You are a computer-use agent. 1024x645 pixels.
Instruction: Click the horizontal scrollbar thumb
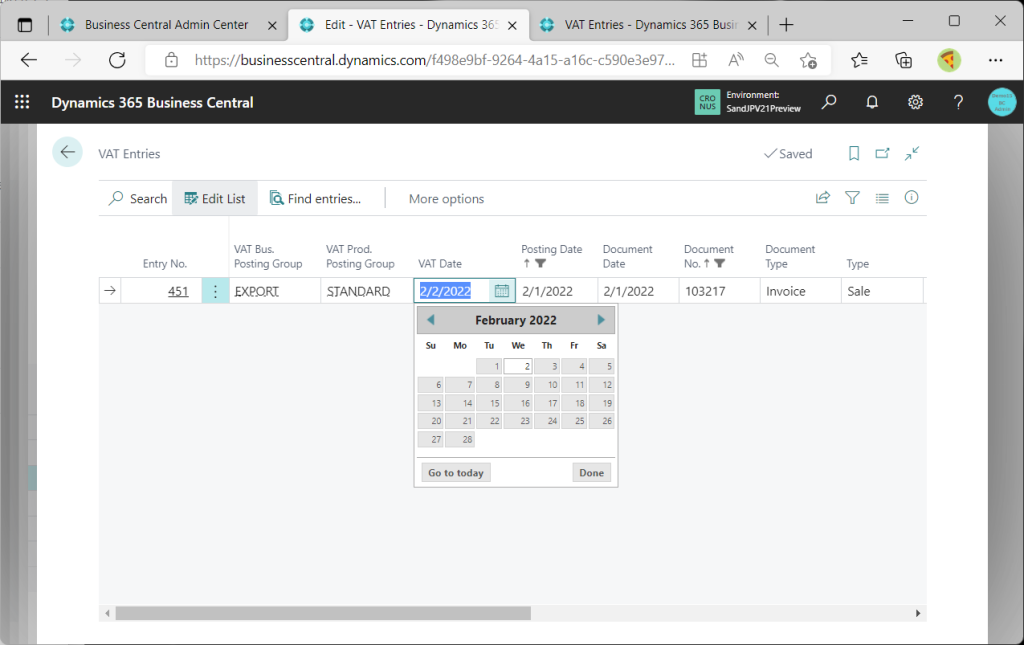[x=323, y=613]
